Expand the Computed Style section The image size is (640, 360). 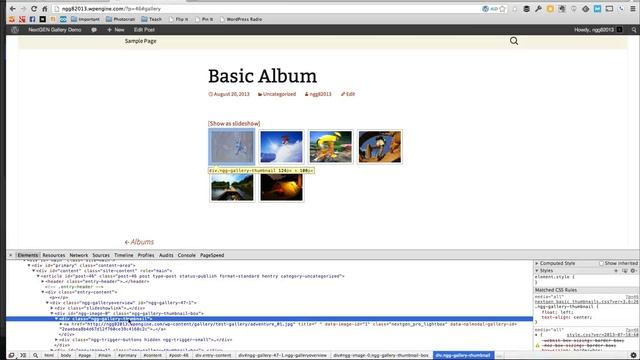(x=537, y=263)
